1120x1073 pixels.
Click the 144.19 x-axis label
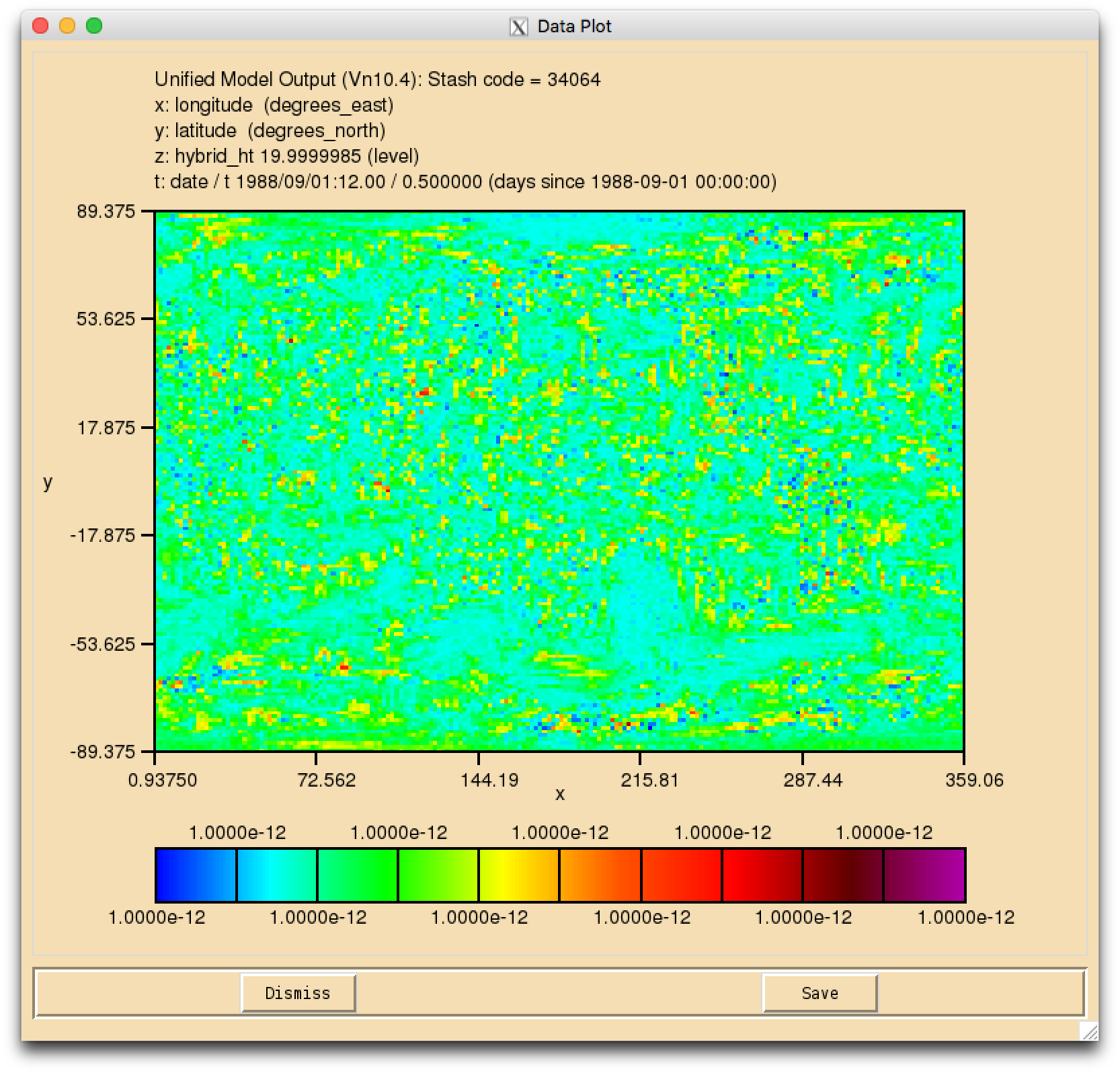tap(489, 780)
